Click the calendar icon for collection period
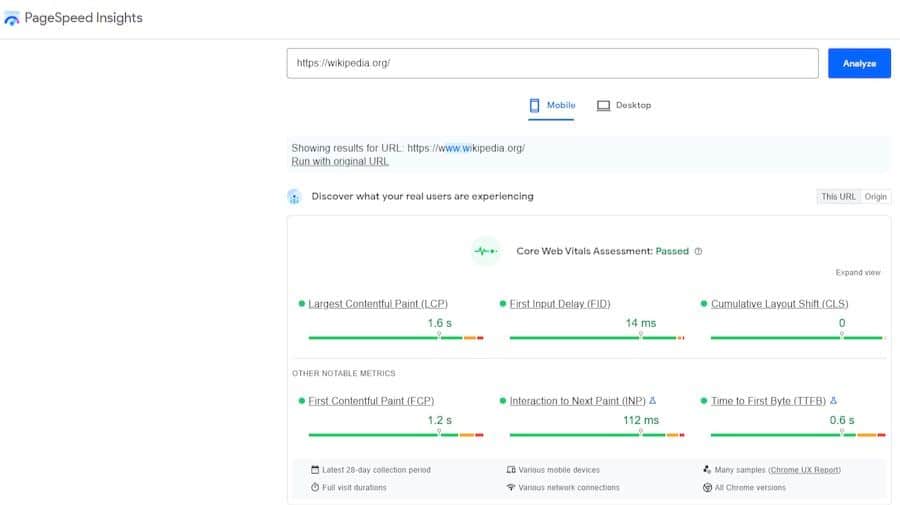 click(314, 469)
